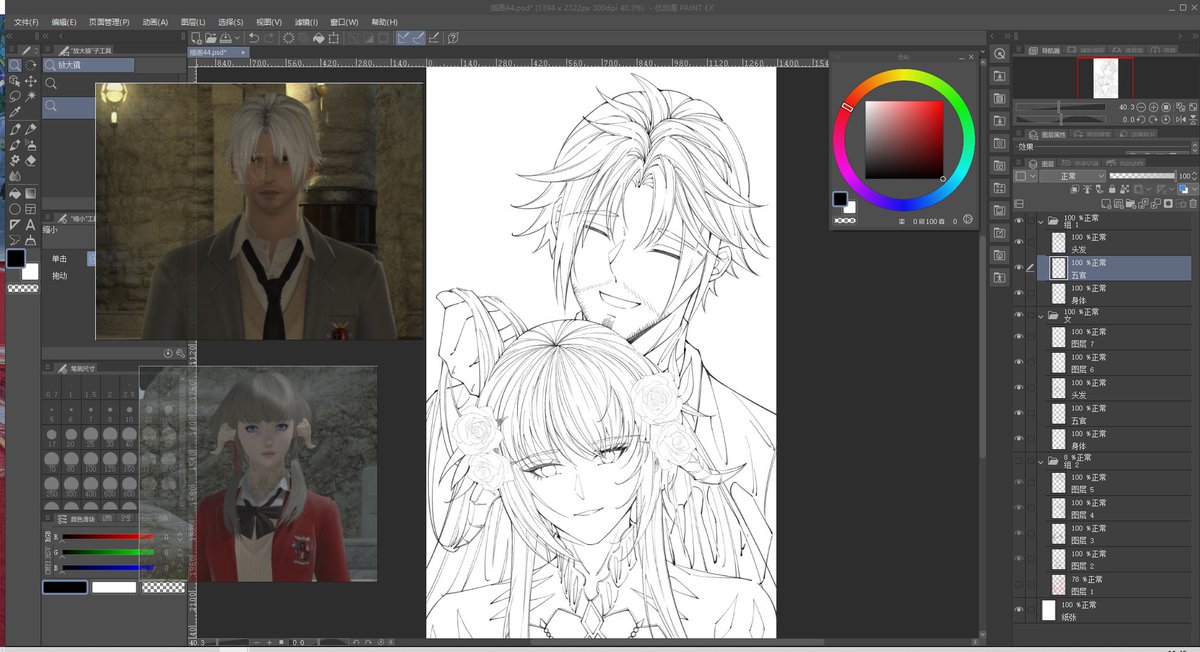This screenshot has width=1200, height=652.
Task: Hide the 组 1 folder layer
Action: click(1019, 222)
